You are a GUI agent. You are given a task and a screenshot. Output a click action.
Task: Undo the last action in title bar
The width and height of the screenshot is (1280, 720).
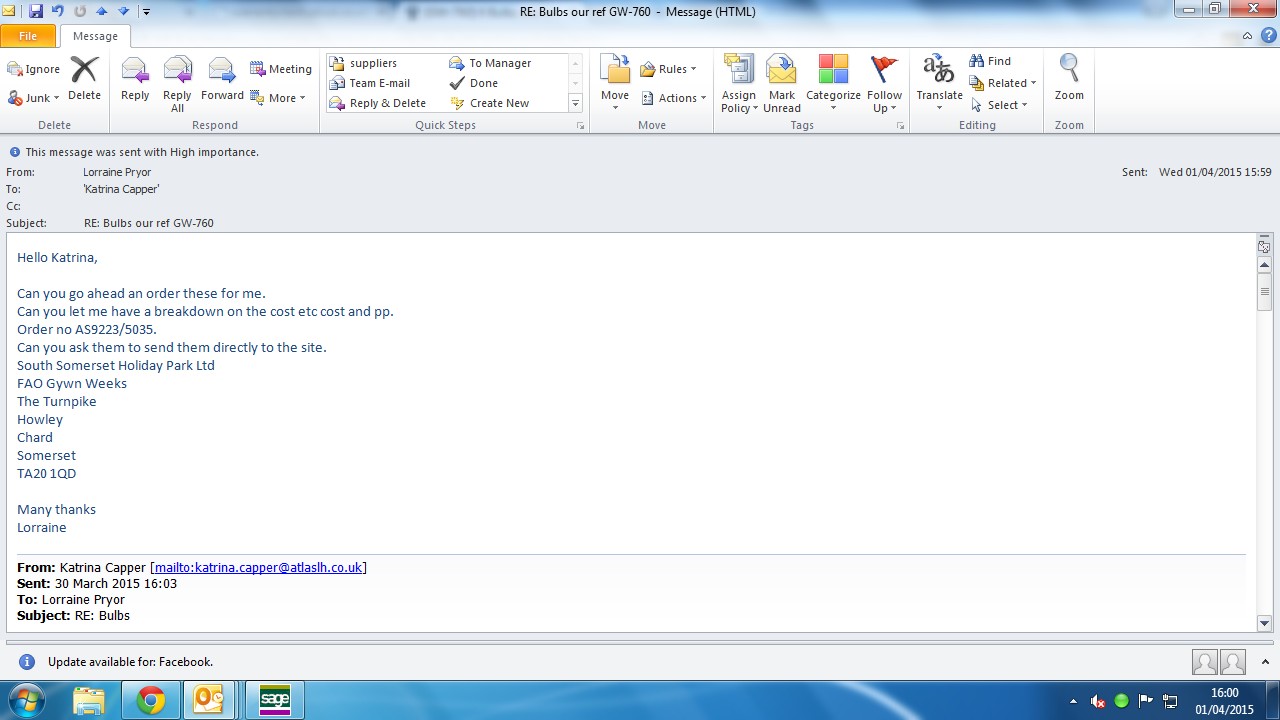[58, 11]
